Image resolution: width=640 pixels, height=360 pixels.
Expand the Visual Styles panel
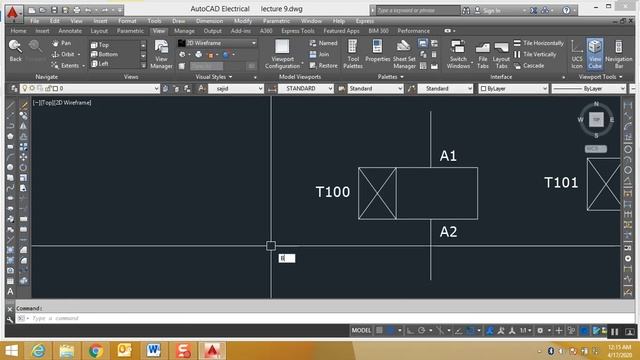coord(214,77)
